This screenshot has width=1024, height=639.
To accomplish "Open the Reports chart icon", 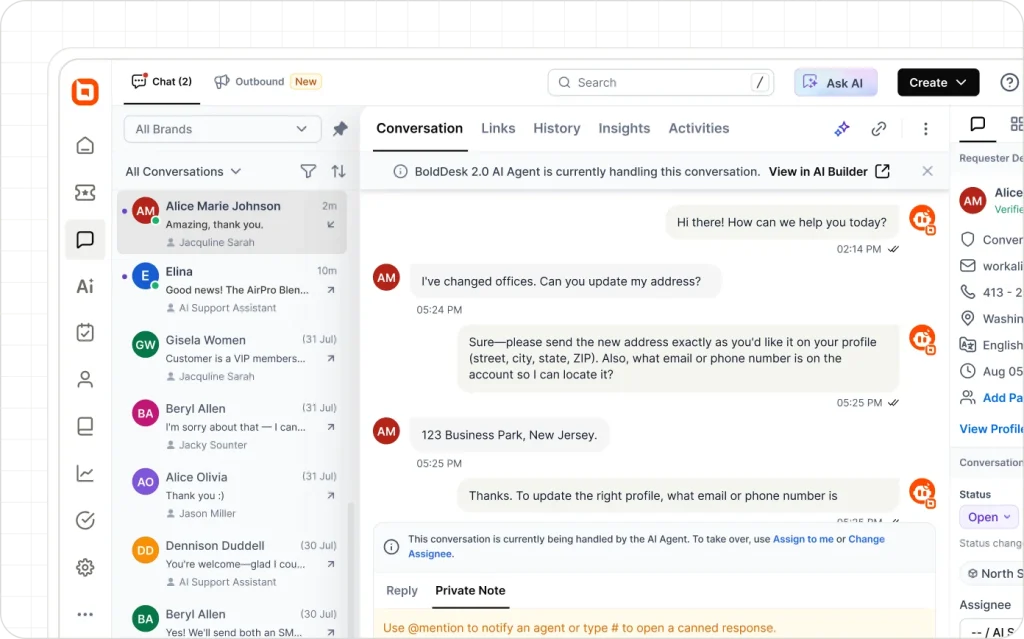I will [85, 473].
